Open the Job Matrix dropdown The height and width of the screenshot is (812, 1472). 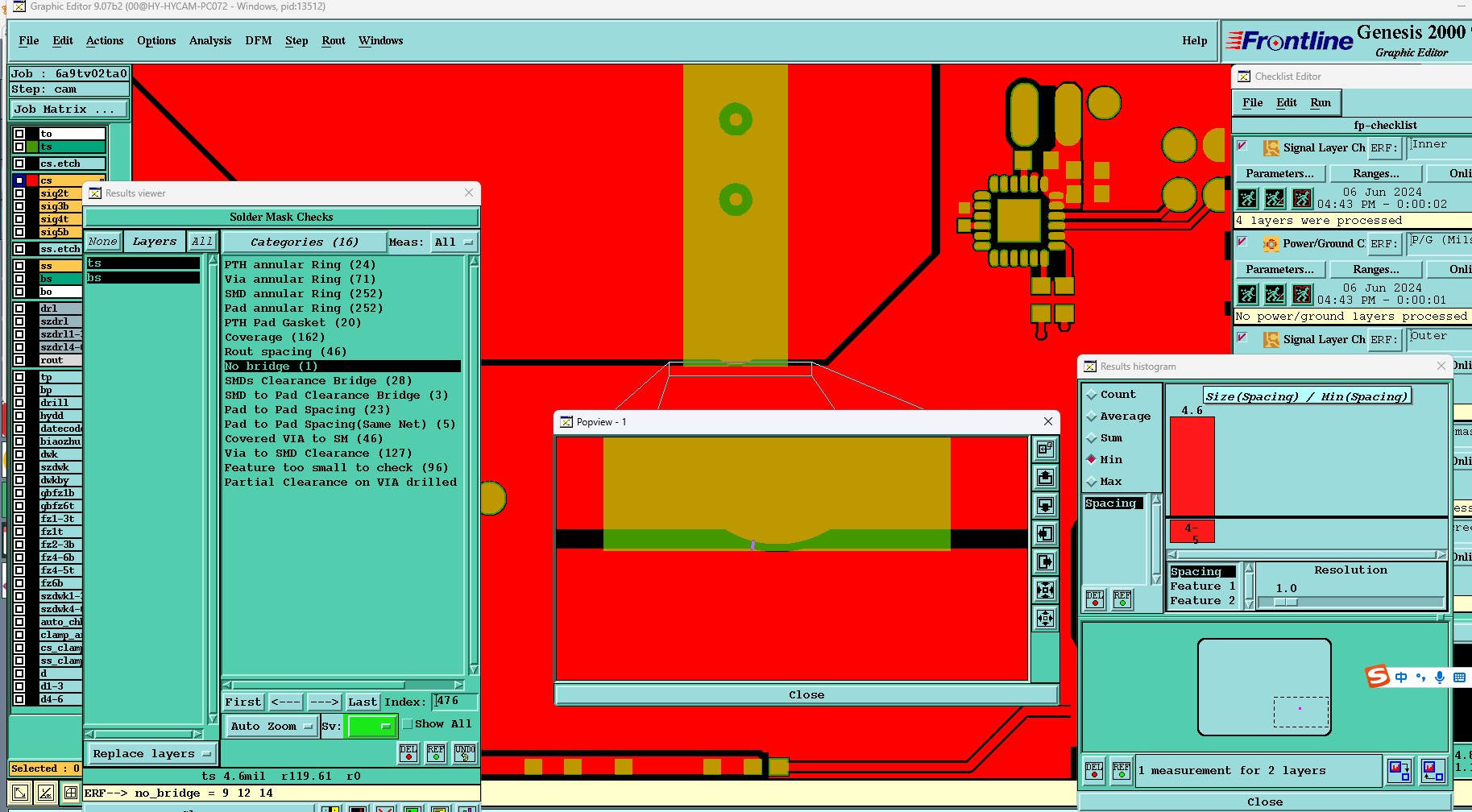[68, 110]
